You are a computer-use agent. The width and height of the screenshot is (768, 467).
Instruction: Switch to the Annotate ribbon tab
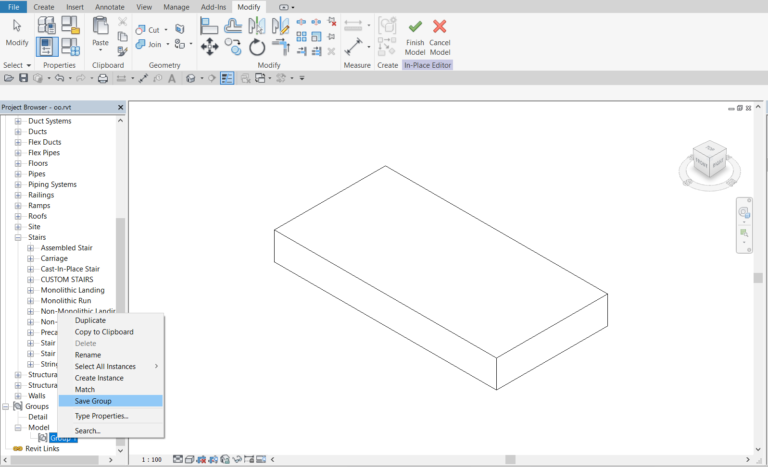click(x=110, y=7)
